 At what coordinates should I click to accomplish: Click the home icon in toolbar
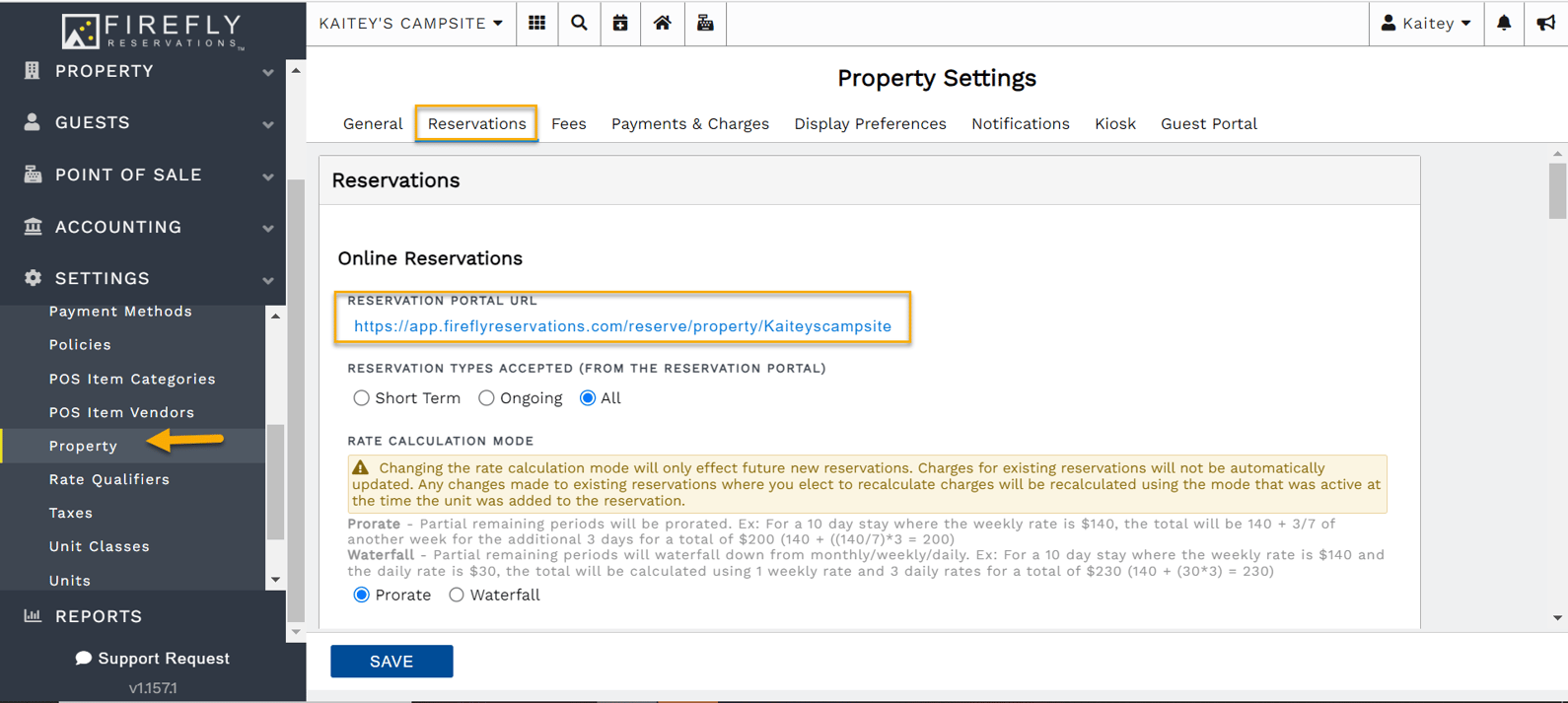tap(662, 23)
